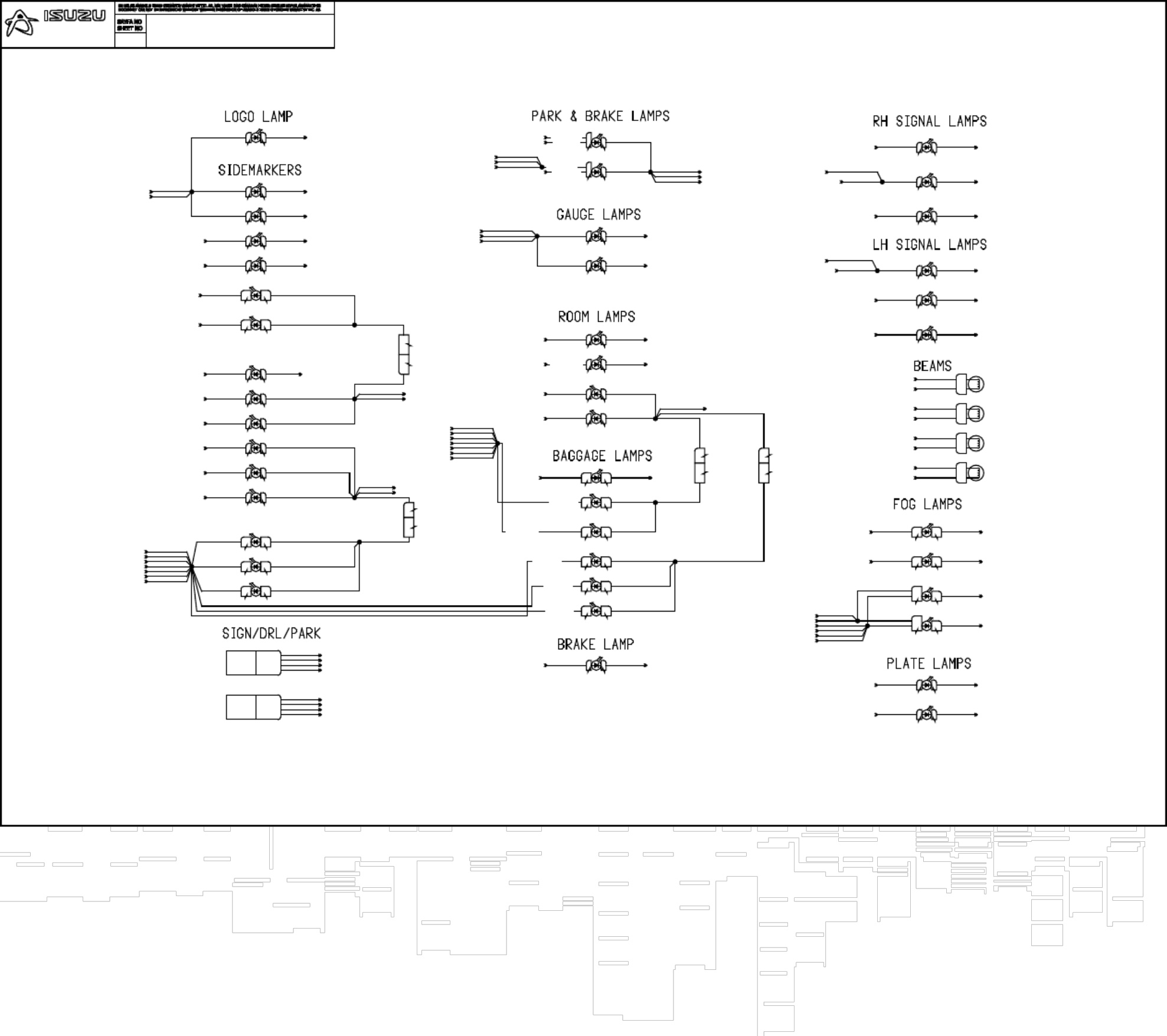Select the topmost headlamp symbol under BEAMS
The image size is (1167, 1036).
tap(970, 384)
